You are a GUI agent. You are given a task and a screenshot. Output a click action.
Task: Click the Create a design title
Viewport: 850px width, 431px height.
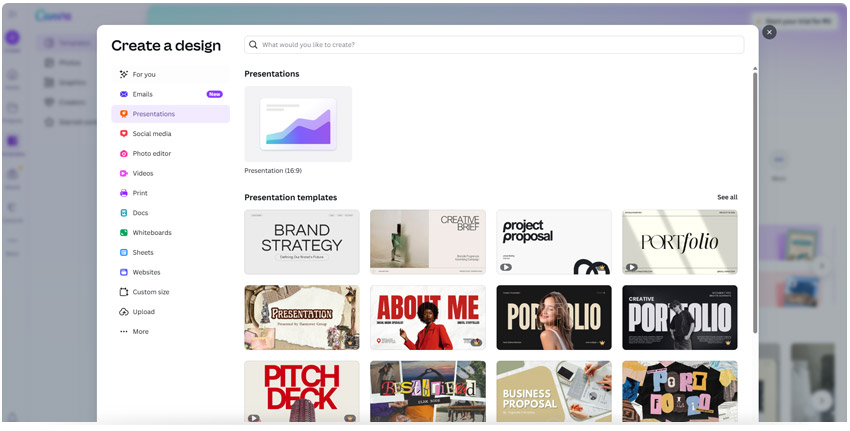tap(166, 46)
